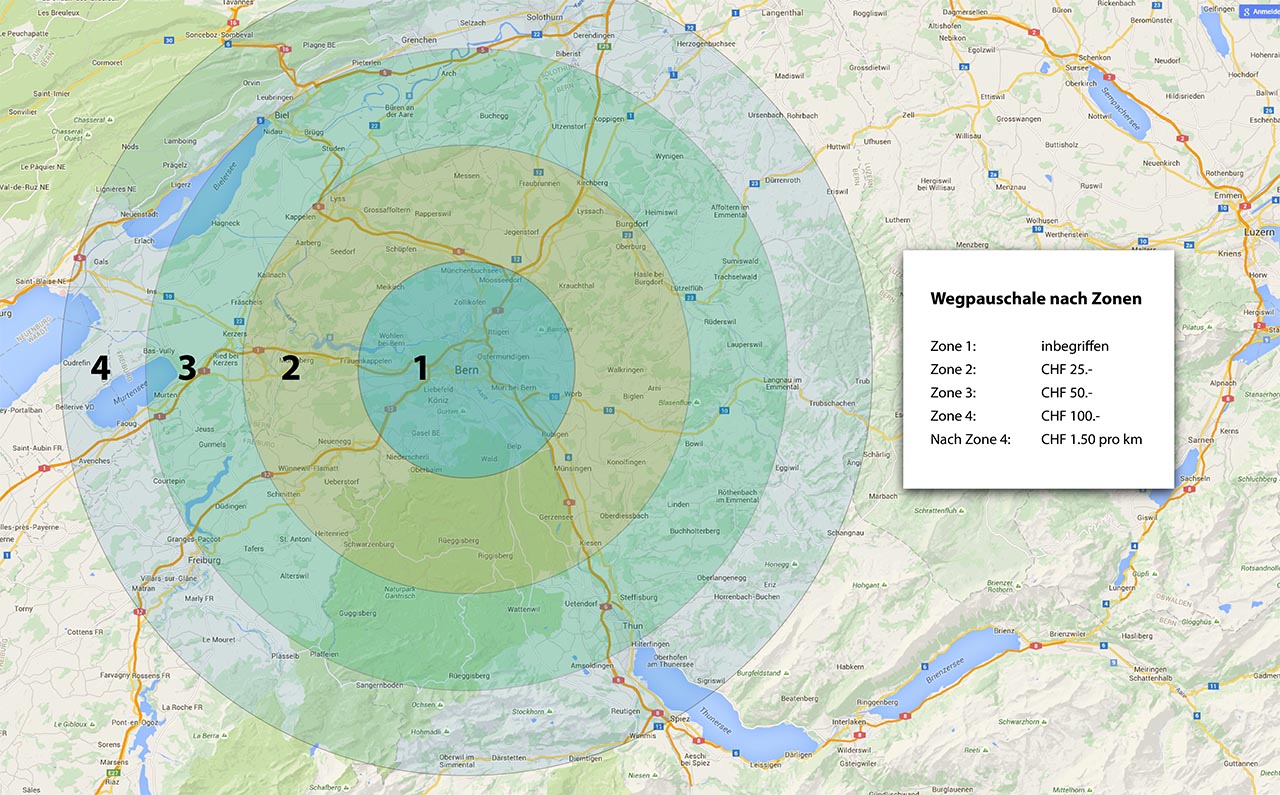The height and width of the screenshot is (795, 1280).
Task: Click the Herzogenbuchsee town label
Action: coord(708,43)
